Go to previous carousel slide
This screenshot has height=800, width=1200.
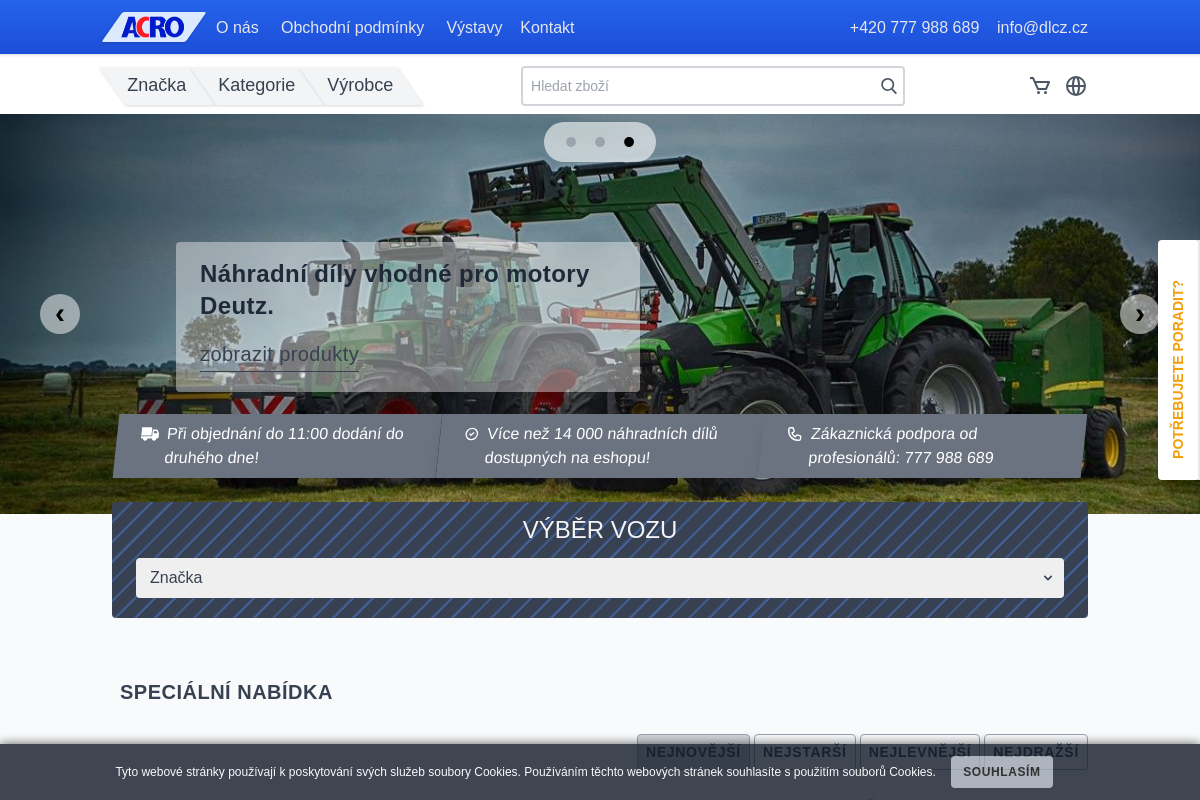pos(60,314)
